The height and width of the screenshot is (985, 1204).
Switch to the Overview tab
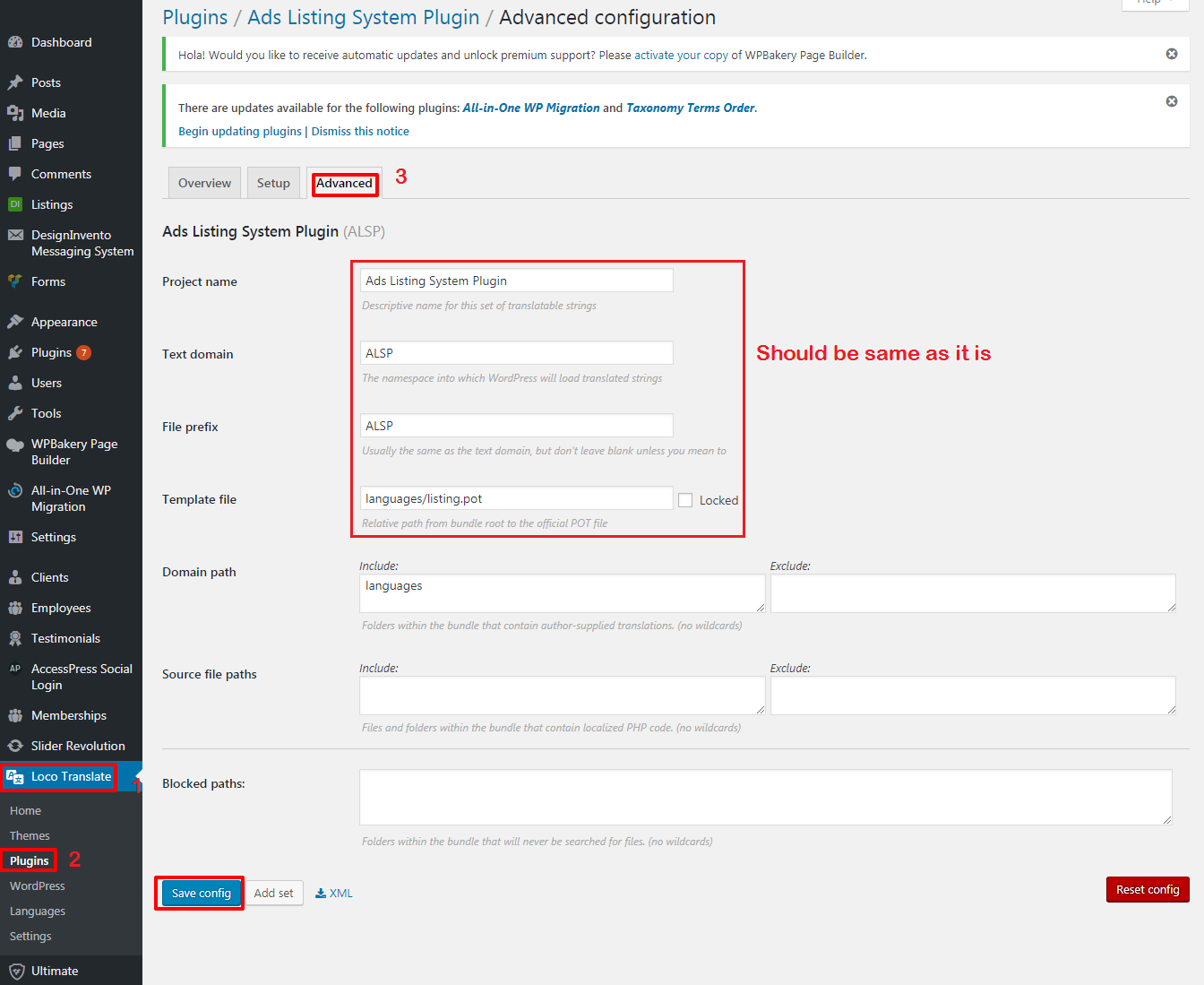coord(204,183)
